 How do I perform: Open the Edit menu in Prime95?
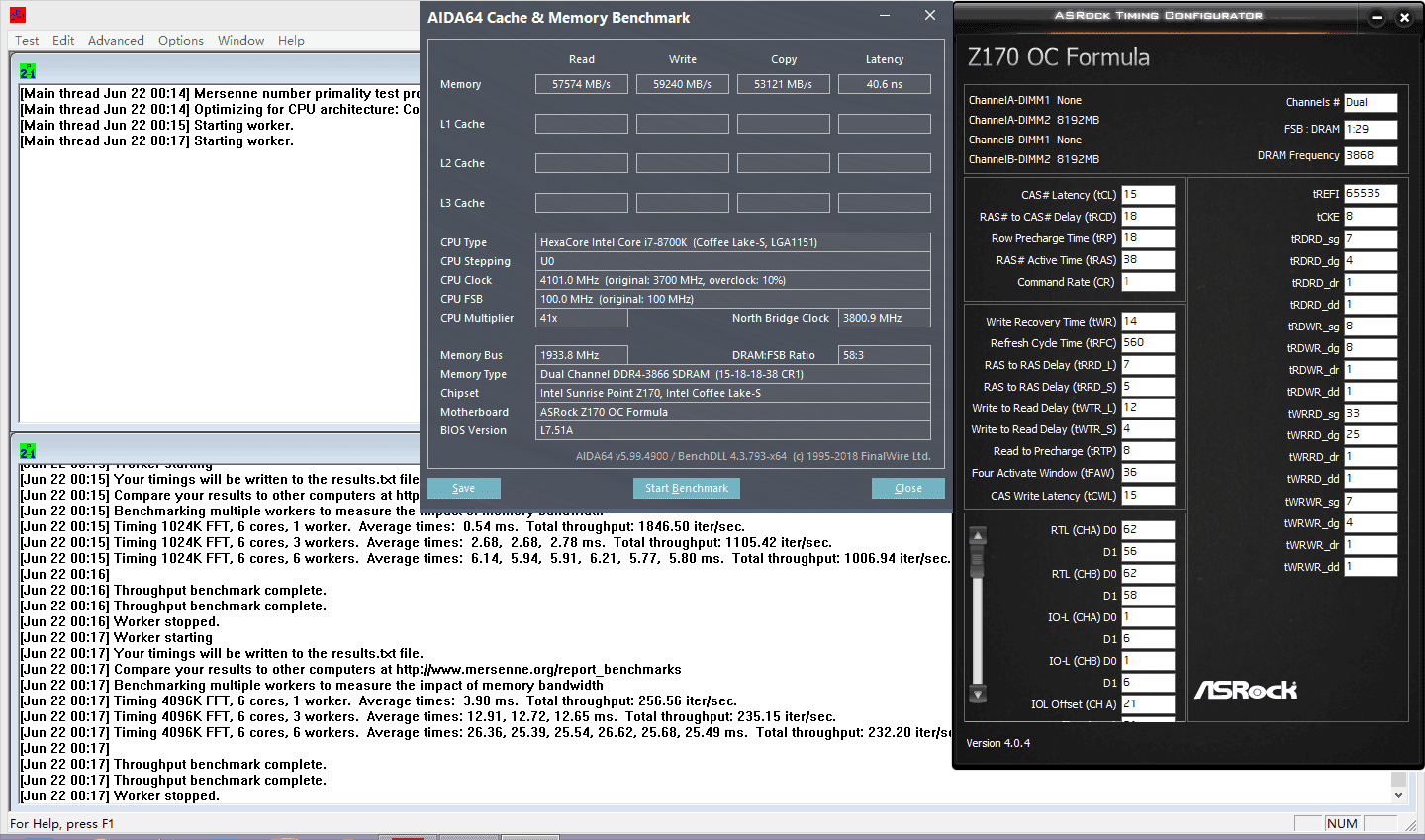(63, 41)
